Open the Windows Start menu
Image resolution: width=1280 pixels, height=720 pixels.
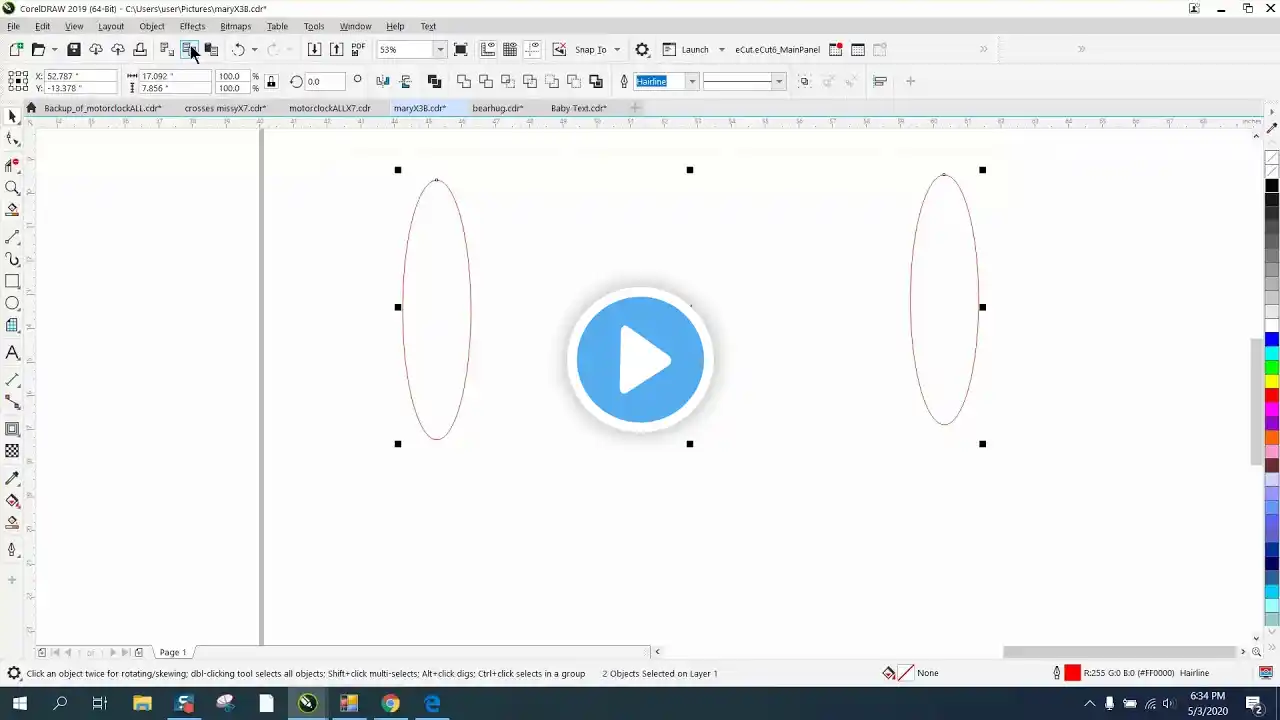click(19, 704)
